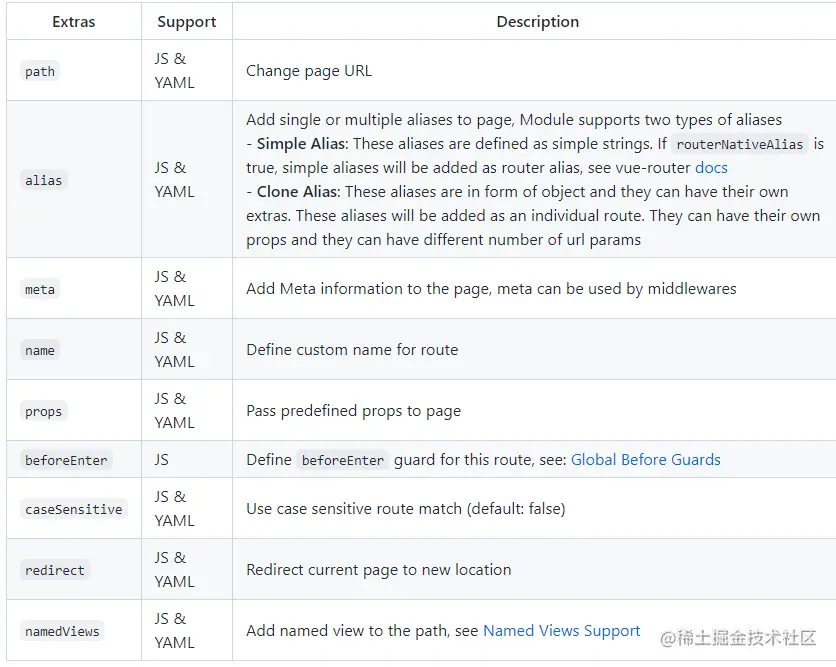Click beforeEnter in the Extras column

point(66,460)
